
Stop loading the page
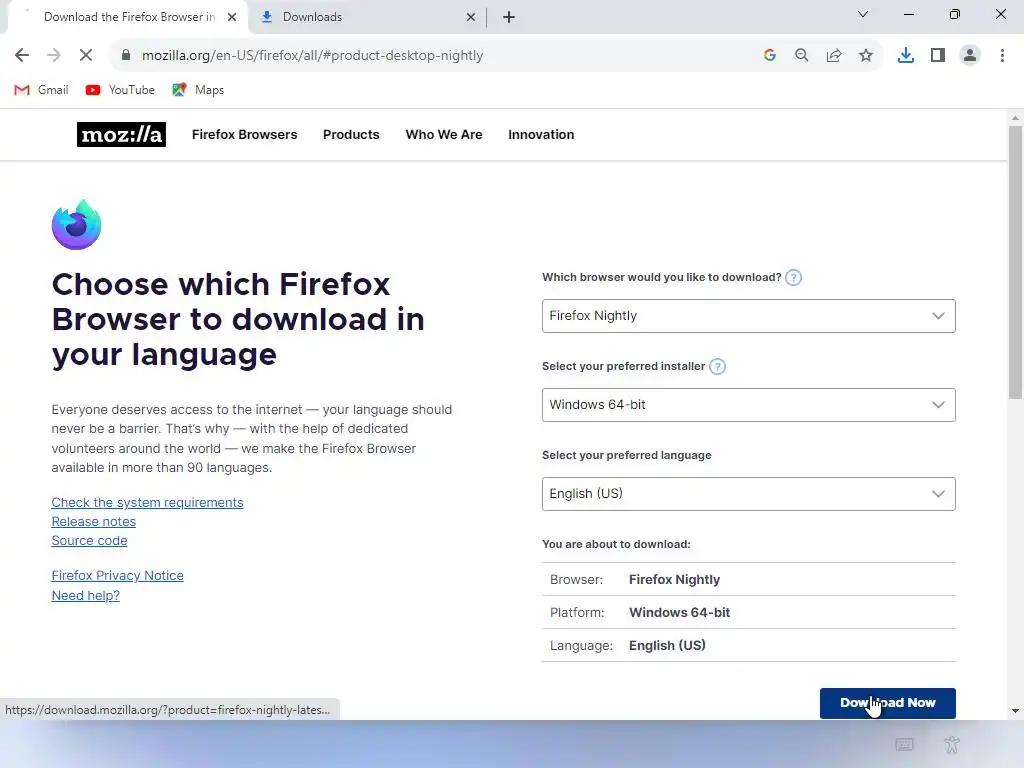(x=86, y=56)
